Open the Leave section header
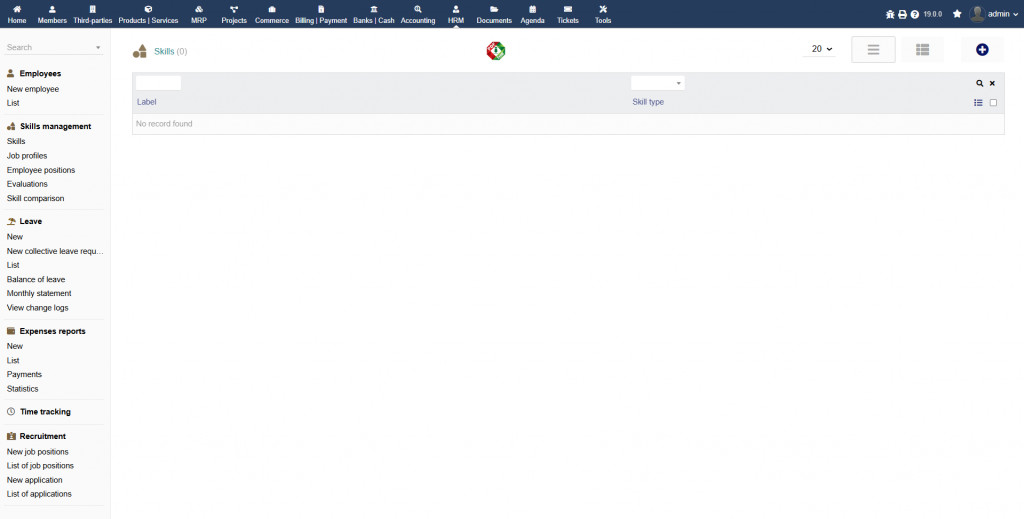This screenshot has height=519, width=1024. (31, 221)
